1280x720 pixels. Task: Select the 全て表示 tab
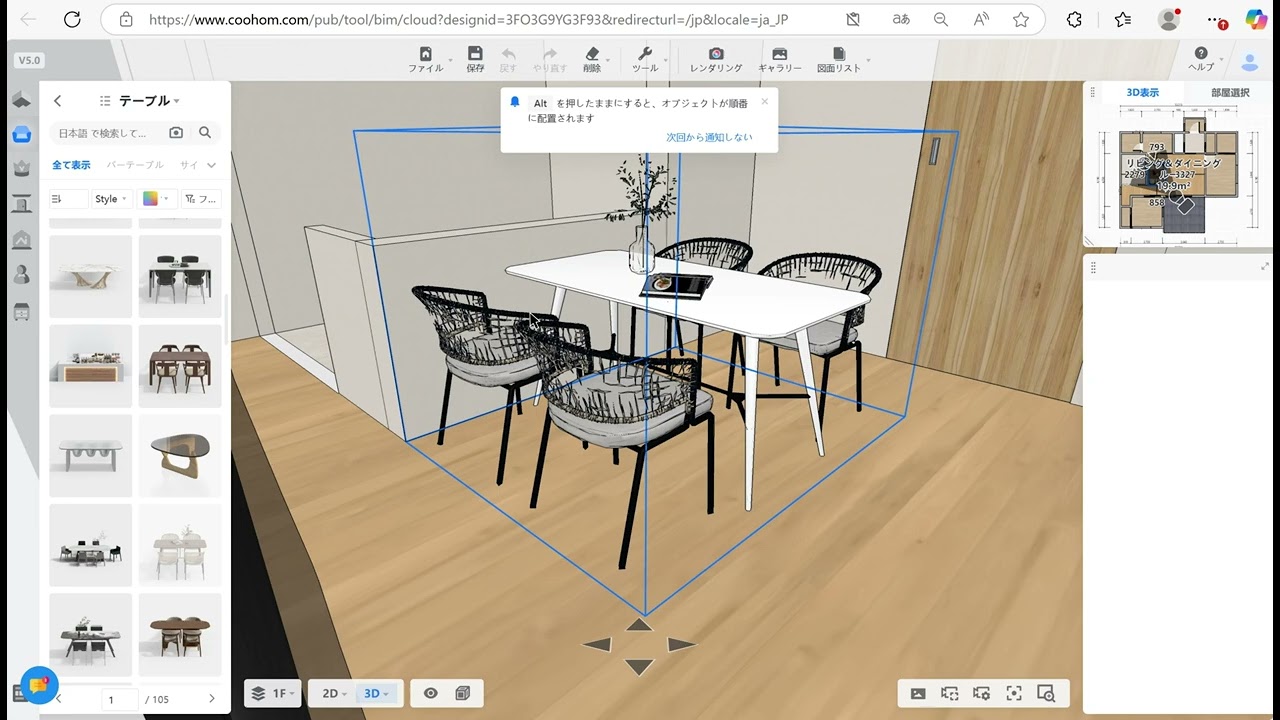click(71, 165)
